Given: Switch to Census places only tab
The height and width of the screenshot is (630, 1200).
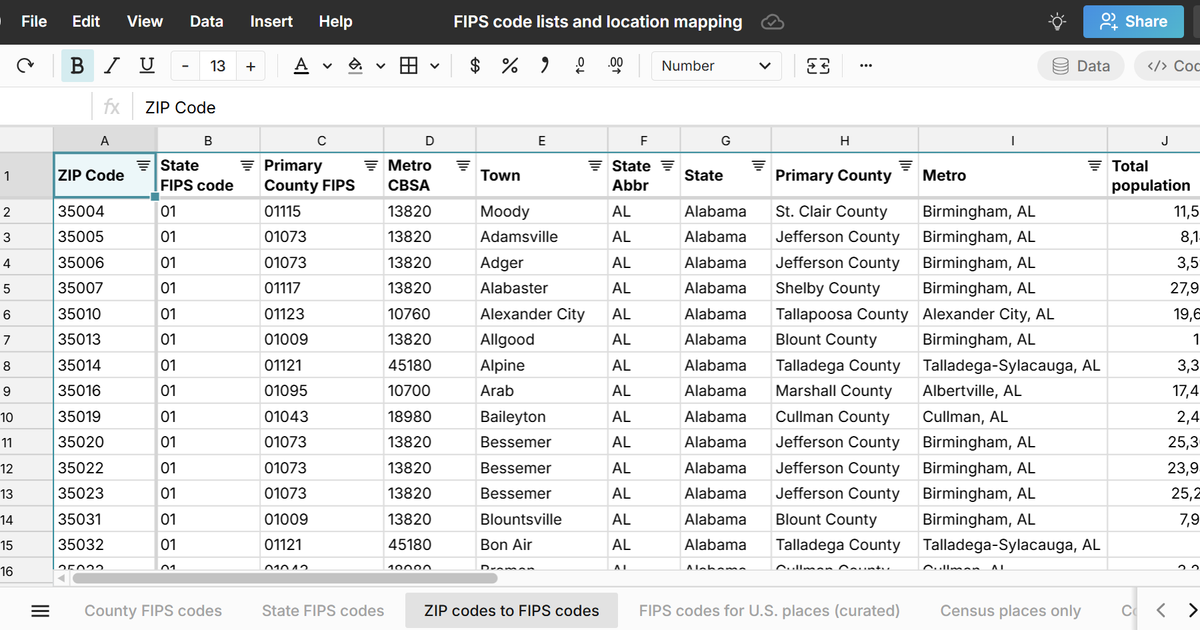Looking at the screenshot, I should click(x=1010, y=611).
